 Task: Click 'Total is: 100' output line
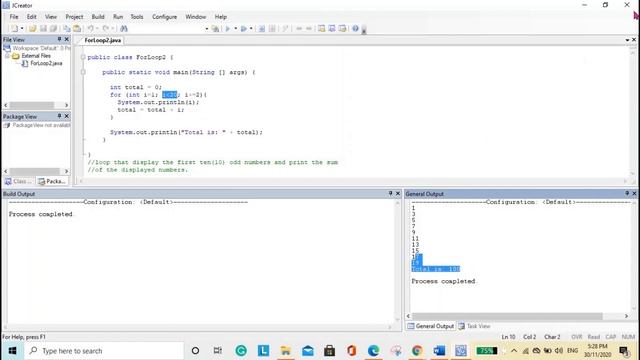[436, 269]
